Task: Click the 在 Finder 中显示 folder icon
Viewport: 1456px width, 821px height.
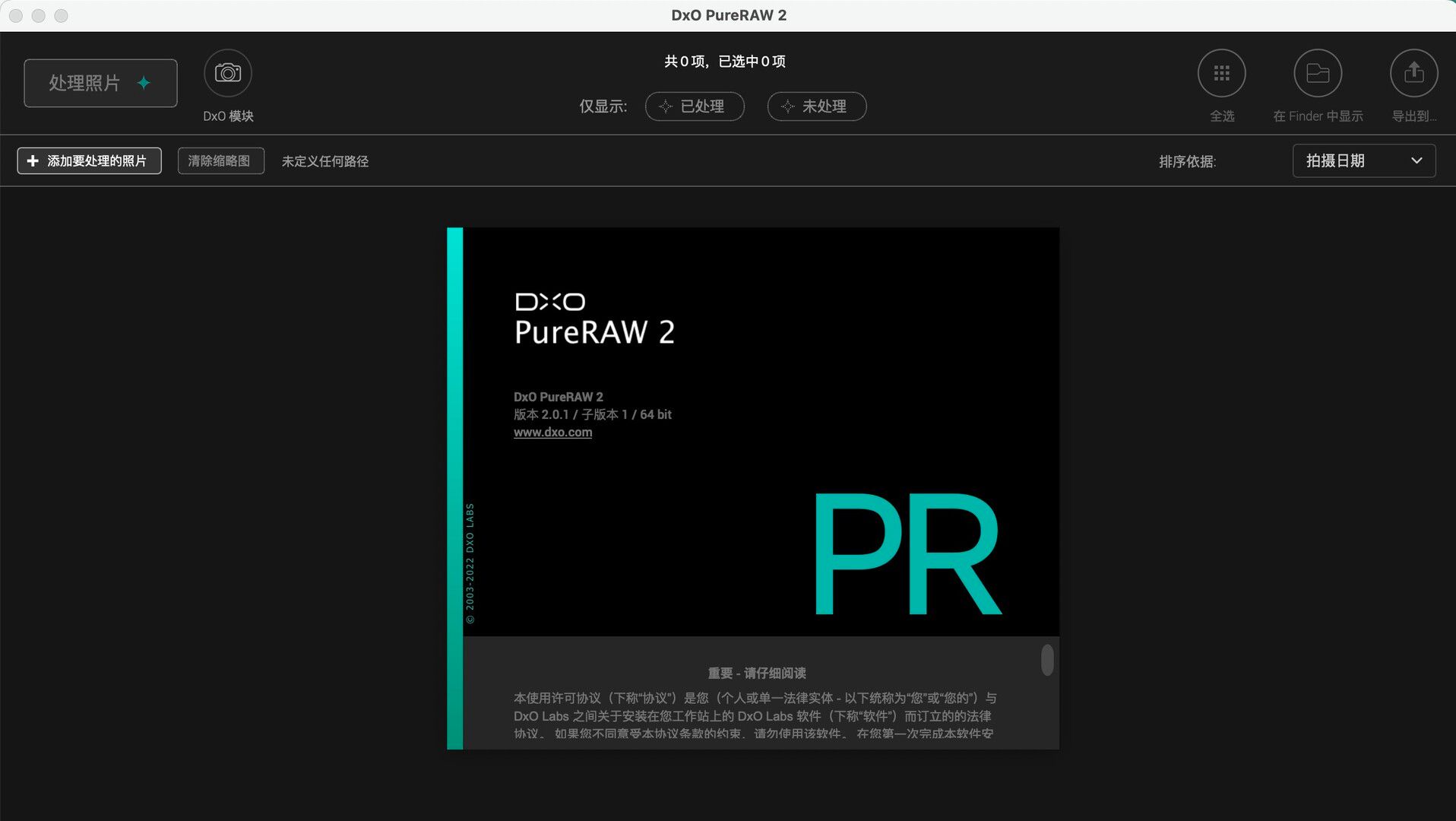Action: click(x=1318, y=74)
